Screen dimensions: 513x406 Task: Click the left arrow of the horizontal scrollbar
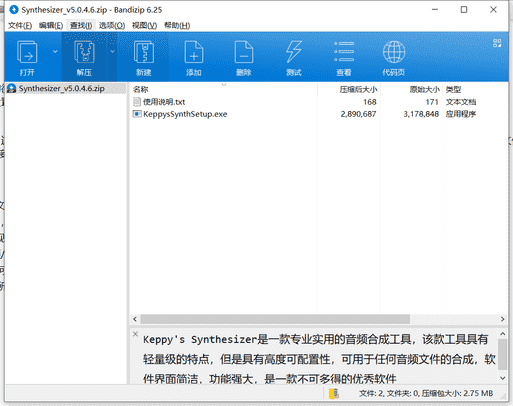pos(135,319)
